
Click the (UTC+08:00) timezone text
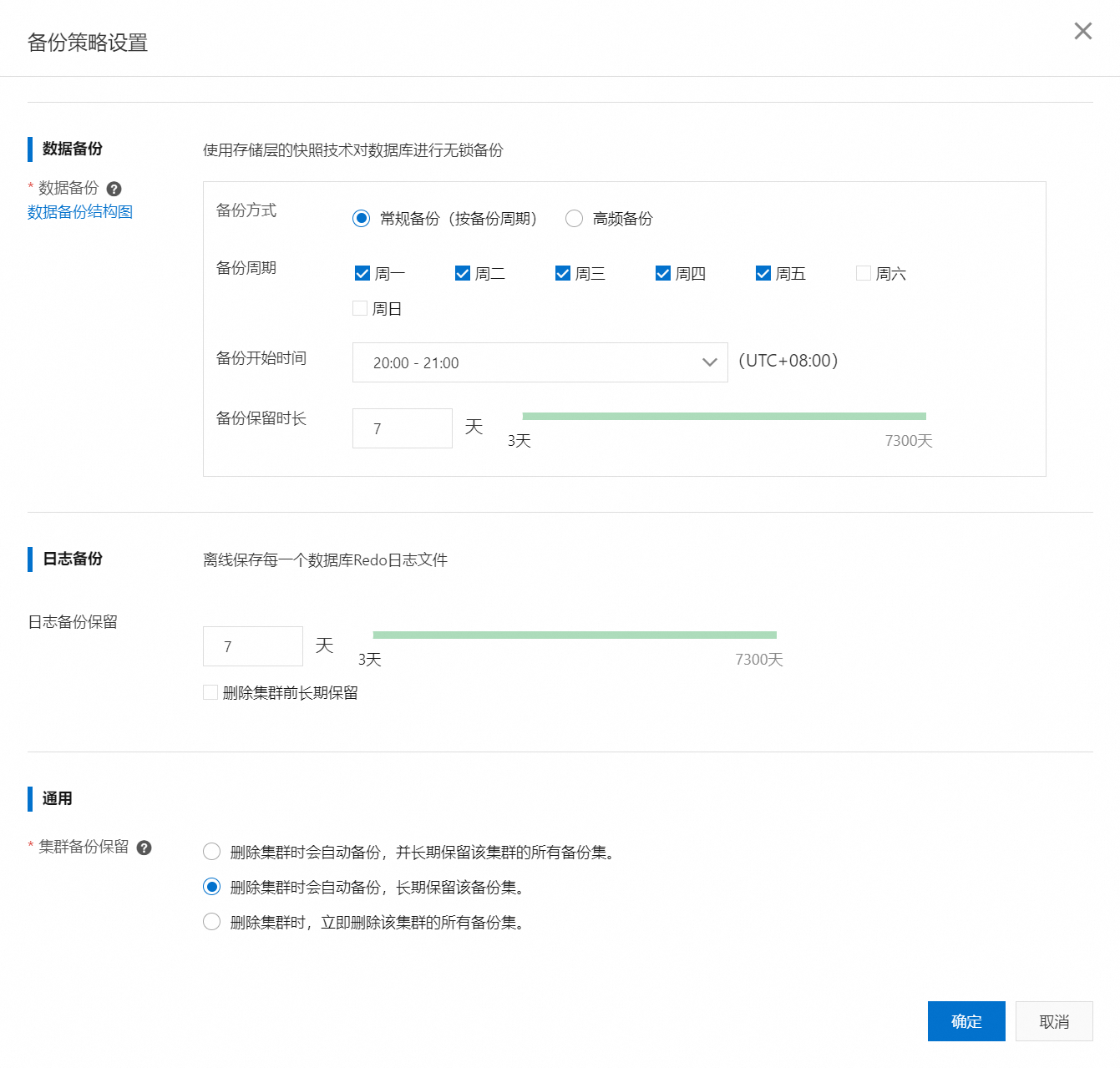(x=788, y=361)
